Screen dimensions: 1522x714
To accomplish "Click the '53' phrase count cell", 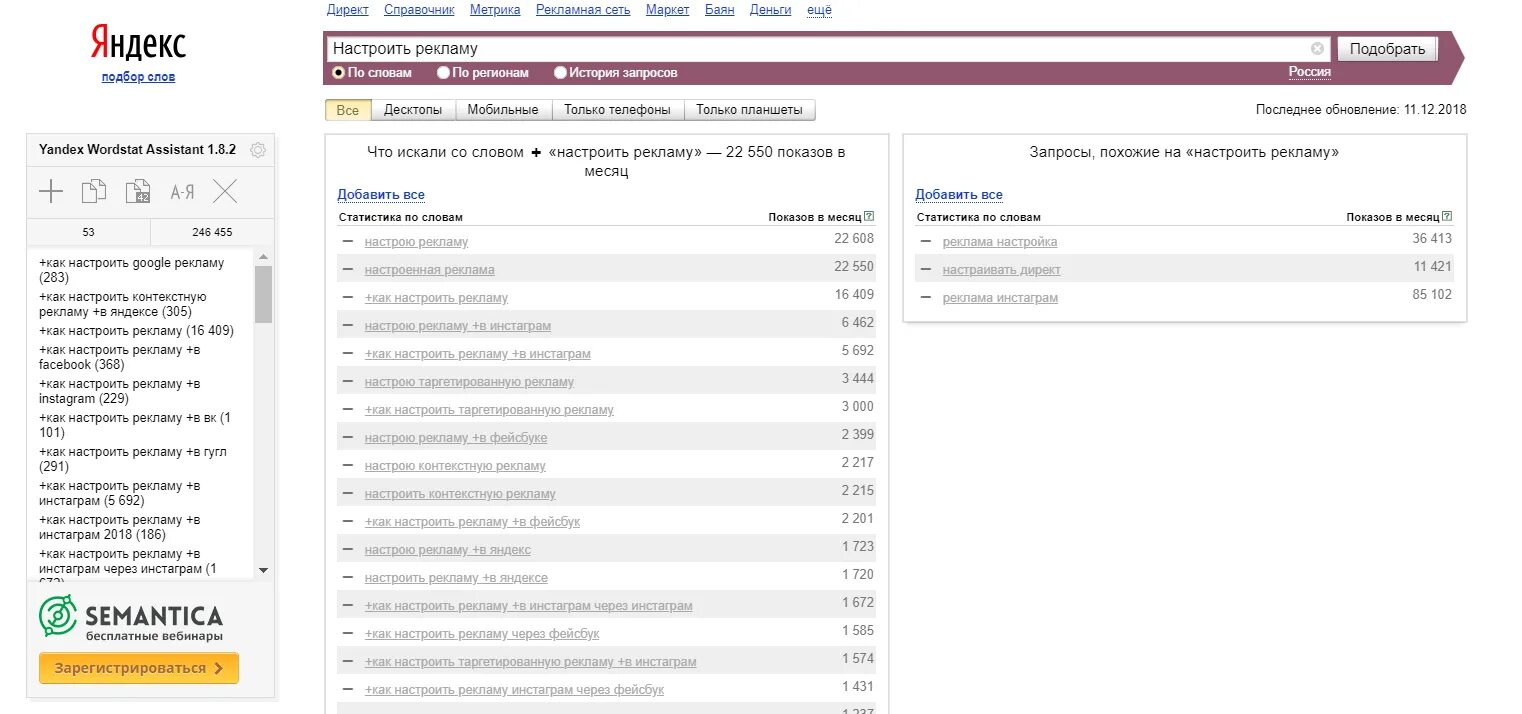I will click(x=88, y=232).
